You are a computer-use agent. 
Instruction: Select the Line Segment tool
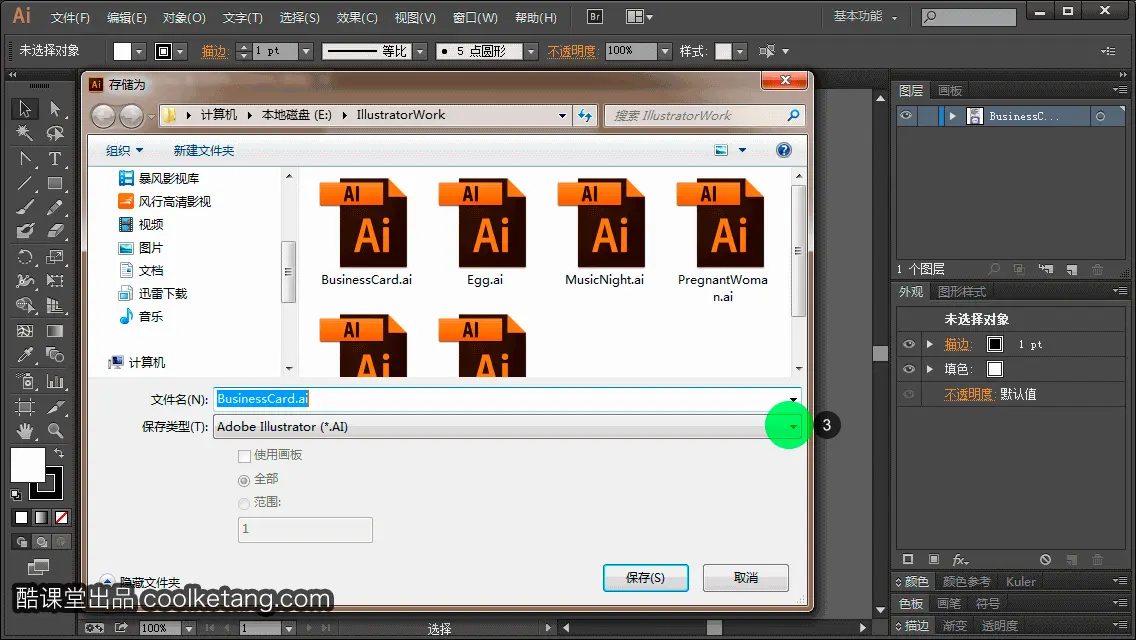pyautogui.click(x=25, y=183)
